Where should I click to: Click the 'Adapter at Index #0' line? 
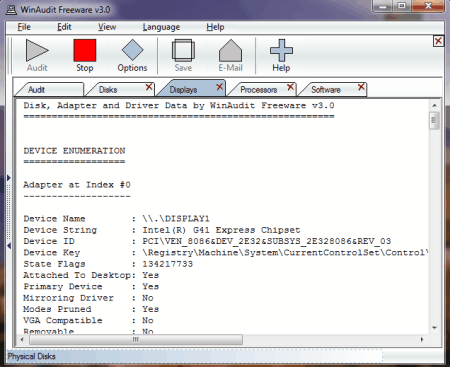(x=77, y=185)
